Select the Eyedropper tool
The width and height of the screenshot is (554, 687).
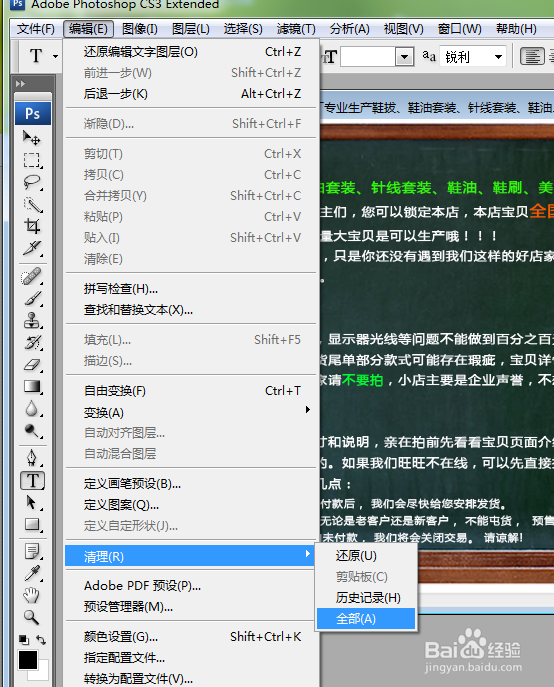coord(32,574)
